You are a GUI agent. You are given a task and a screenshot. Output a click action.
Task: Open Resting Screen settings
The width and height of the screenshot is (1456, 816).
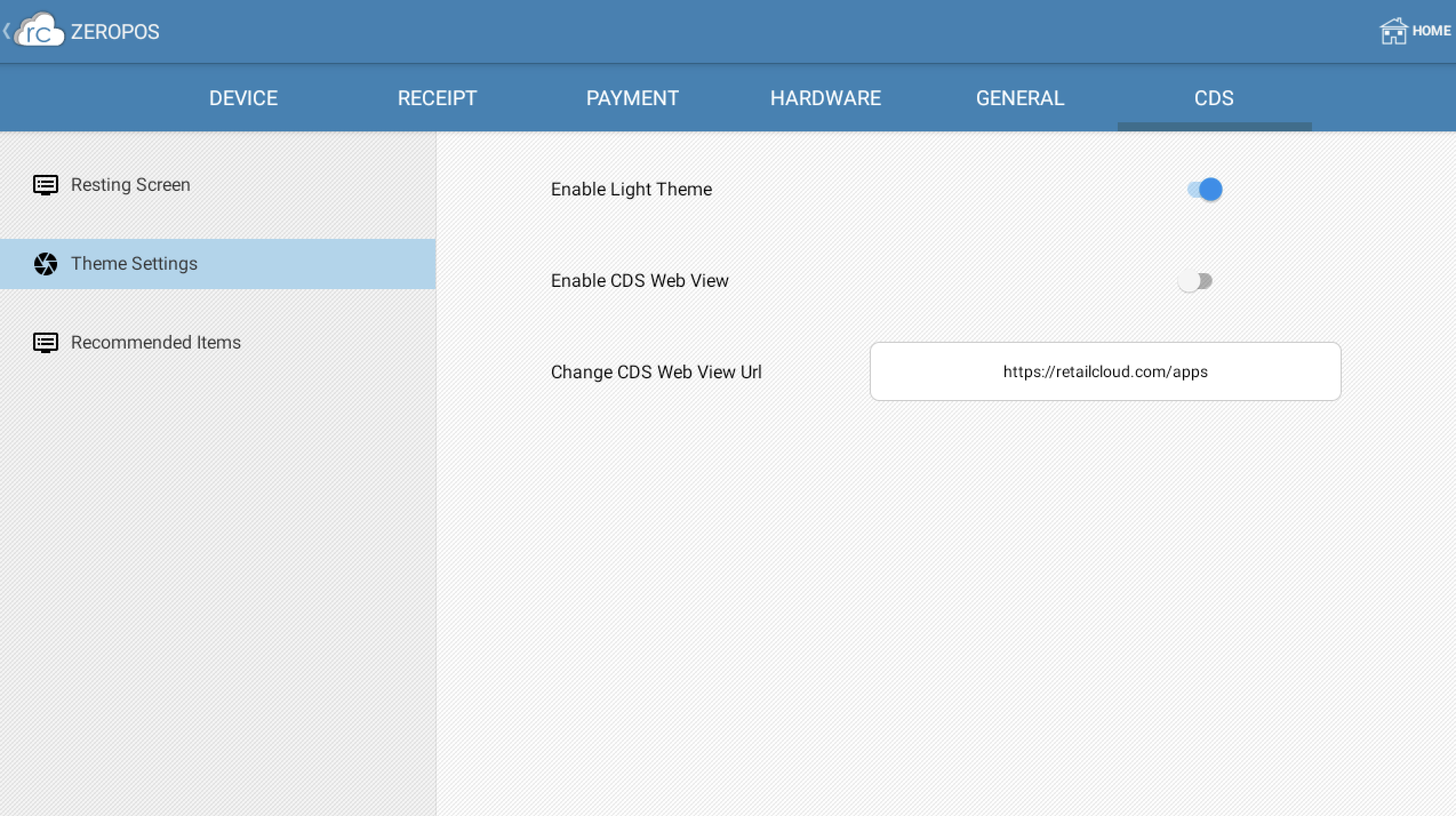[130, 184]
